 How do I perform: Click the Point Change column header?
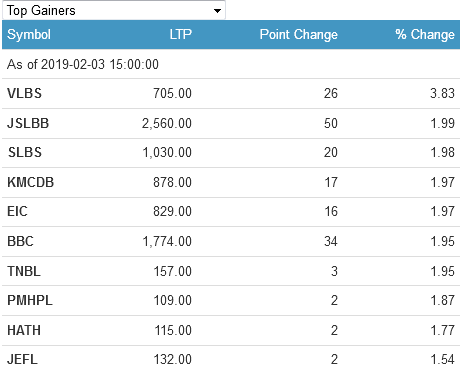299,35
